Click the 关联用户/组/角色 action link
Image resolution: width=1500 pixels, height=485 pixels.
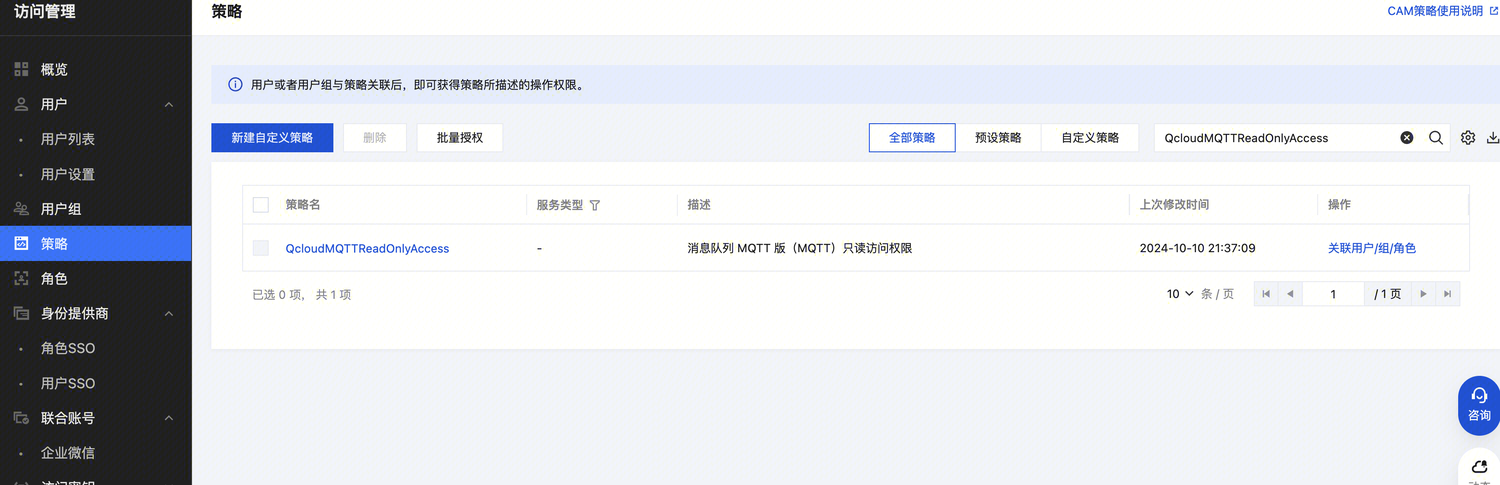point(1372,248)
